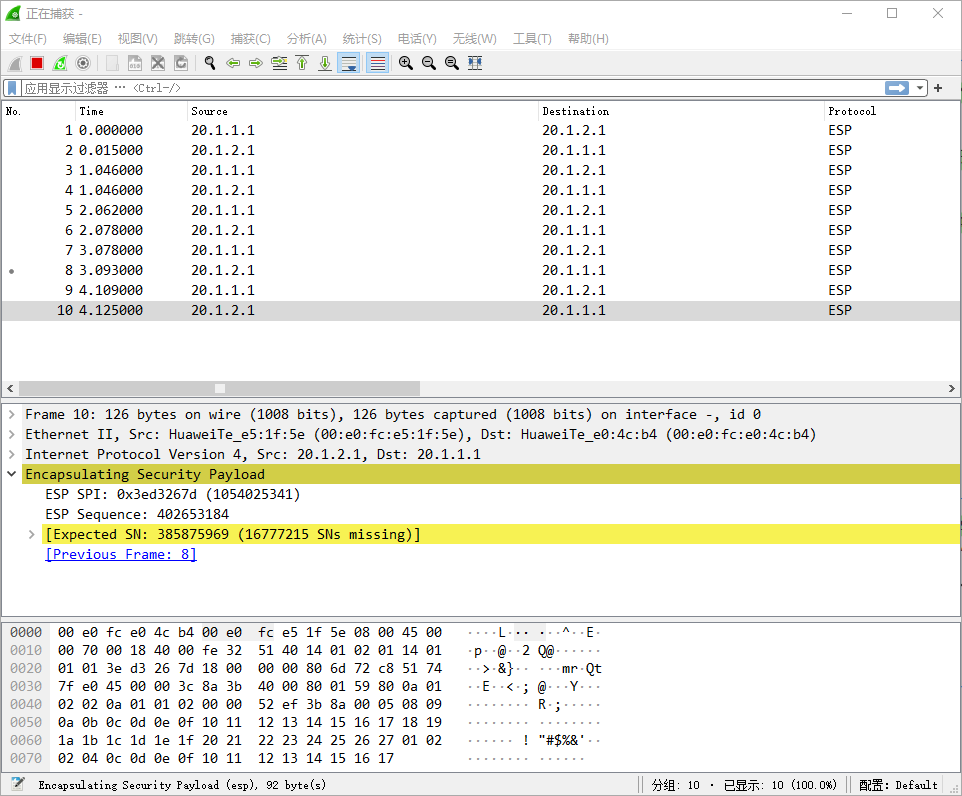962x796 pixels.
Task: Stop the running capture with red square
Action: (37, 63)
